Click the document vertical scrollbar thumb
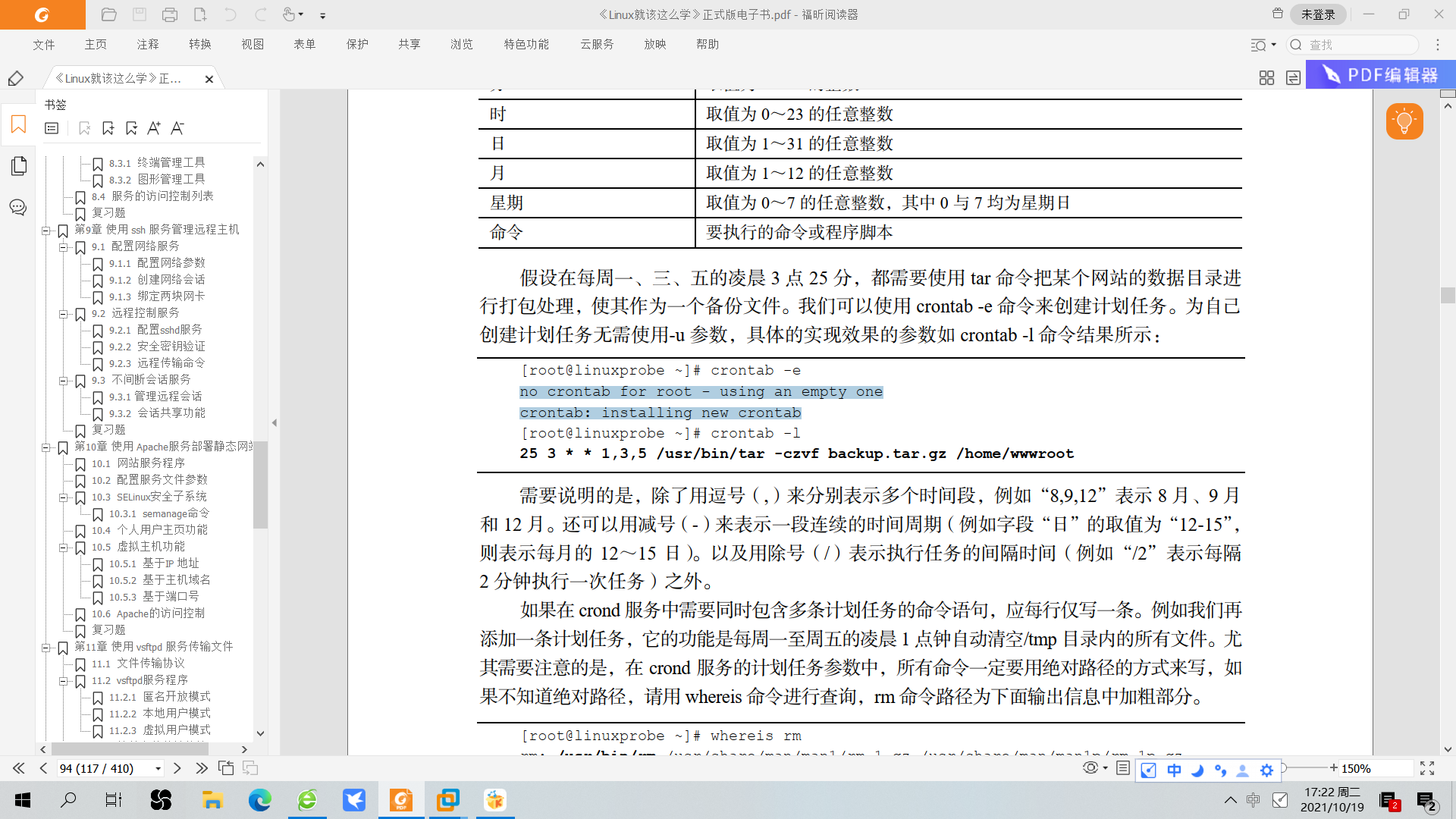The image size is (1456, 819). (x=1448, y=295)
